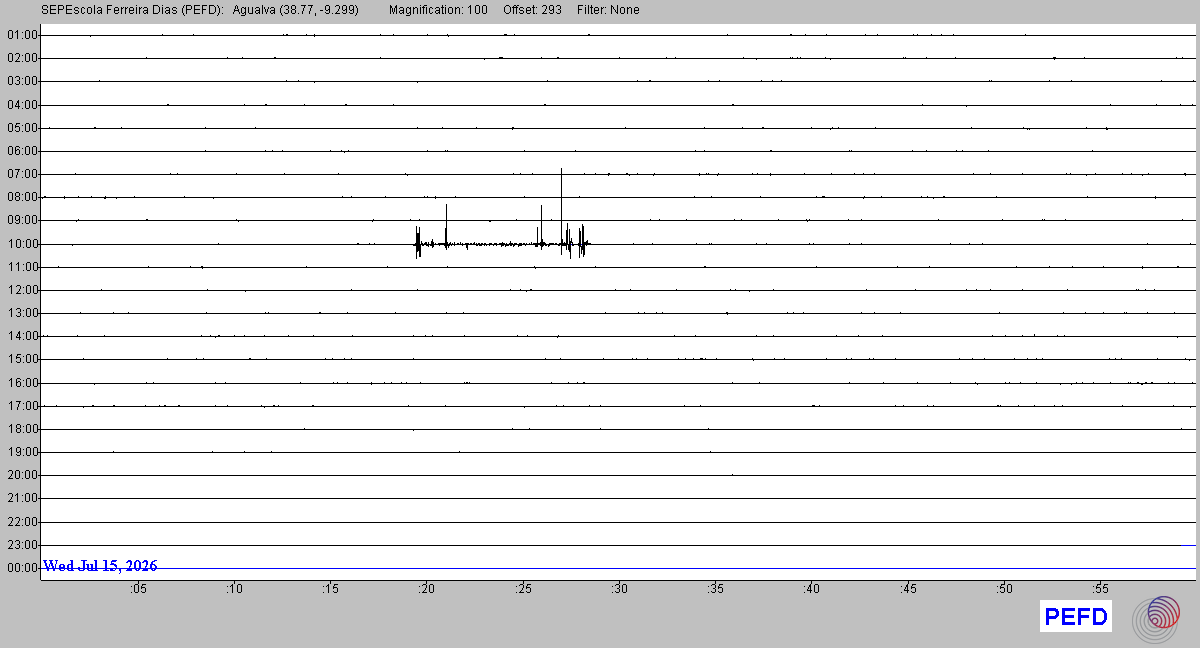Click the 00:00 hour label

(22, 568)
